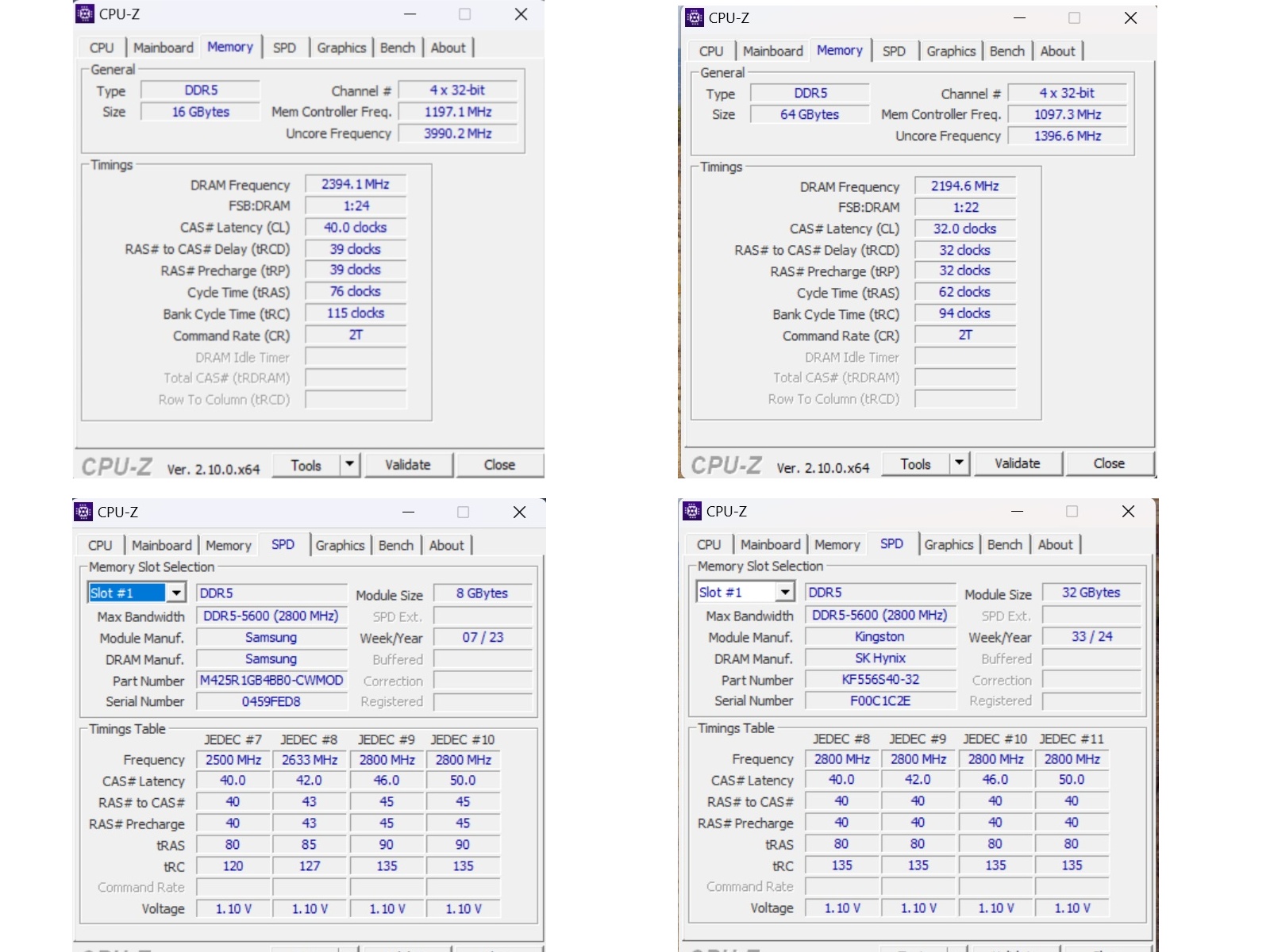Open Bench tab in top-right window

(1007, 51)
